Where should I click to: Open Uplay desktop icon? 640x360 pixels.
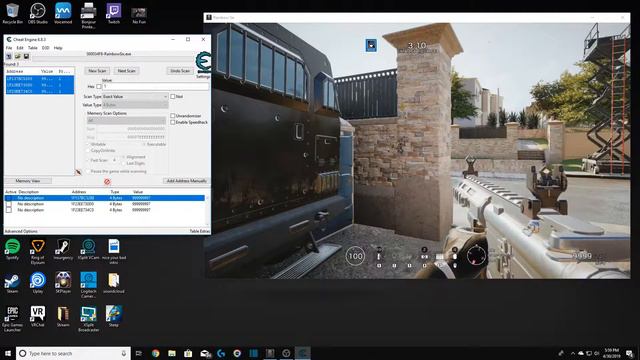click(x=38, y=283)
